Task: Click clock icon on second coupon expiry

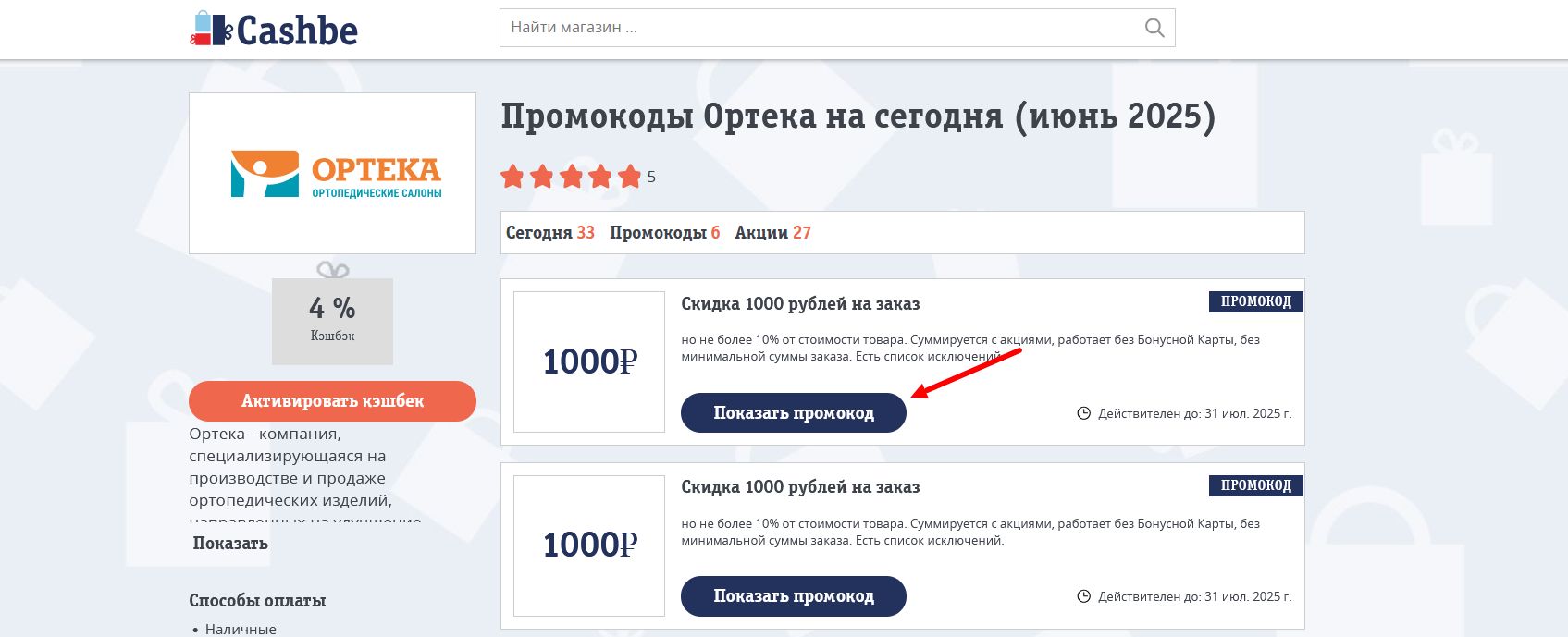Action: (x=1084, y=596)
